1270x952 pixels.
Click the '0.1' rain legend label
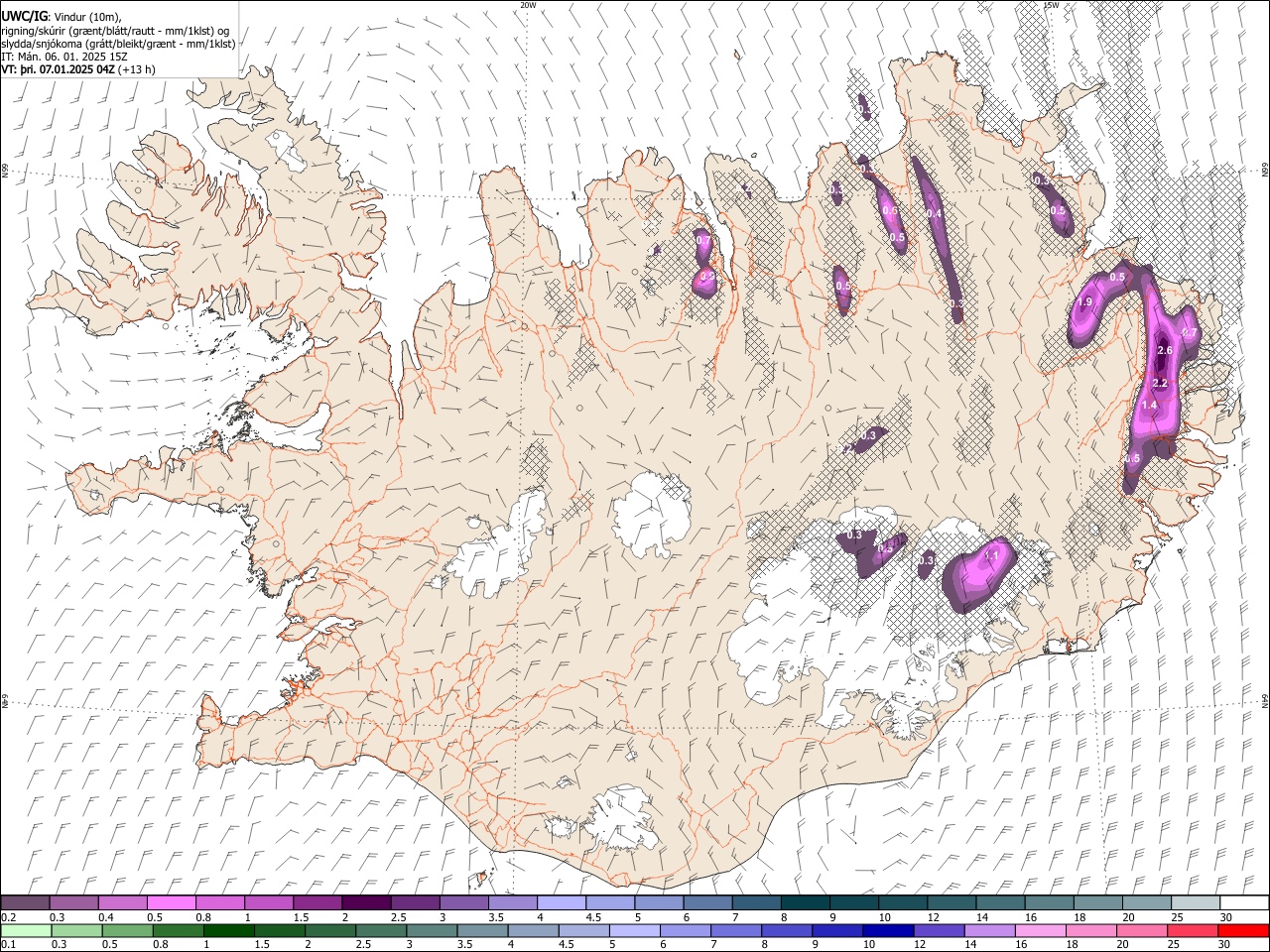tap(8, 945)
